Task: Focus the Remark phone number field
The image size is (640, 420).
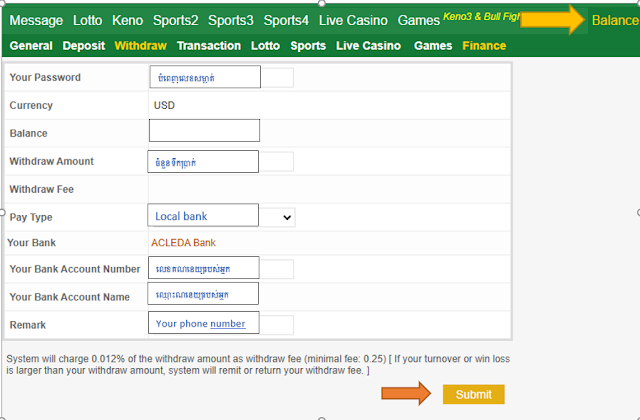Action: click(204, 323)
